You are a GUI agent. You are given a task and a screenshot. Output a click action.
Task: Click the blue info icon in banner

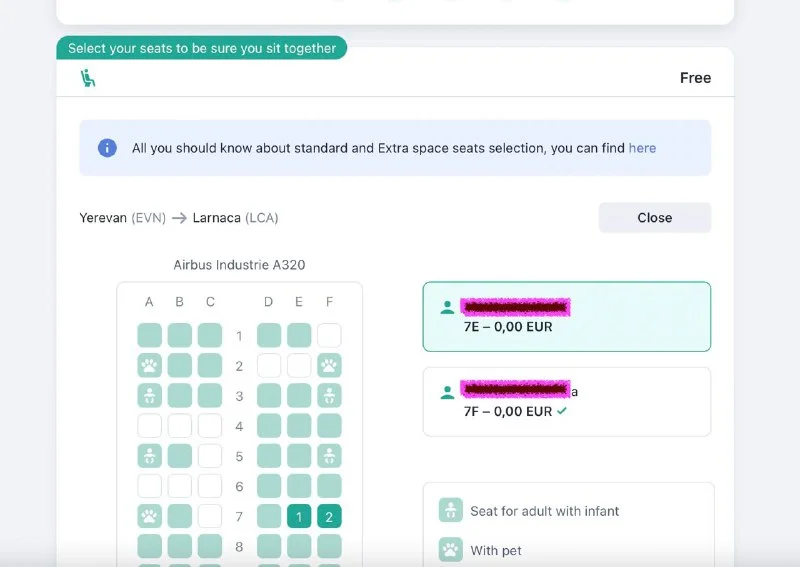click(x=107, y=148)
